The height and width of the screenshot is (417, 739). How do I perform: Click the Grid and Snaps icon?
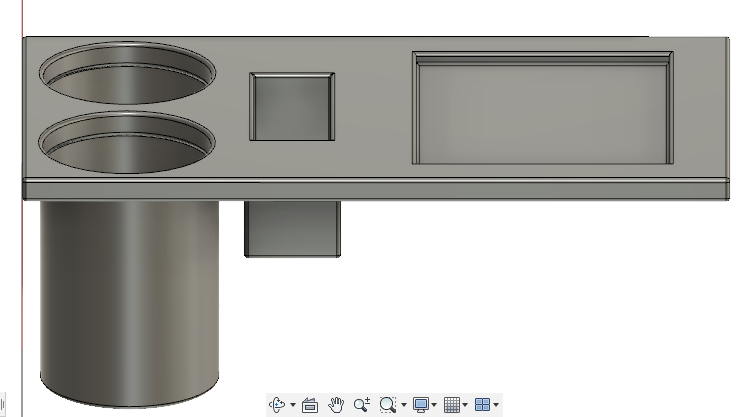point(452,405)
